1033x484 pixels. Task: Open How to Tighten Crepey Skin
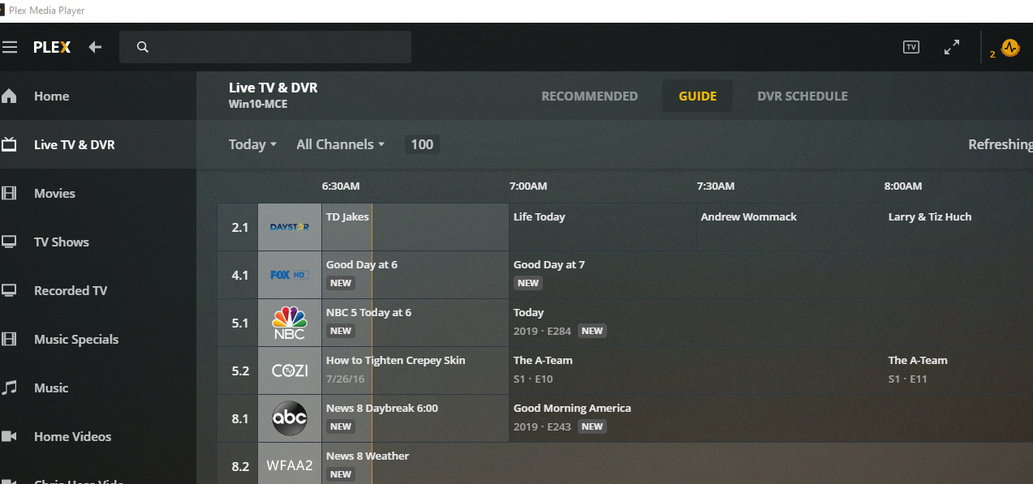click(415, 371)
